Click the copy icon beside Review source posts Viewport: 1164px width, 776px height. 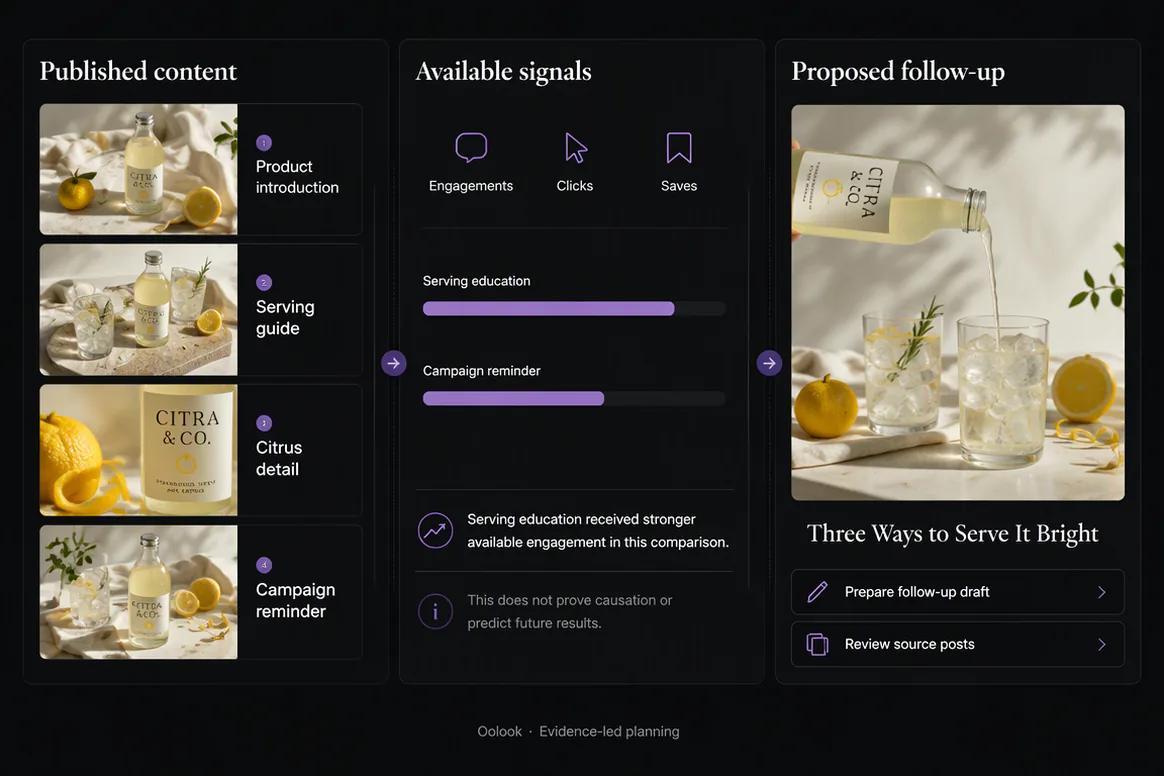tap(817, 644)
